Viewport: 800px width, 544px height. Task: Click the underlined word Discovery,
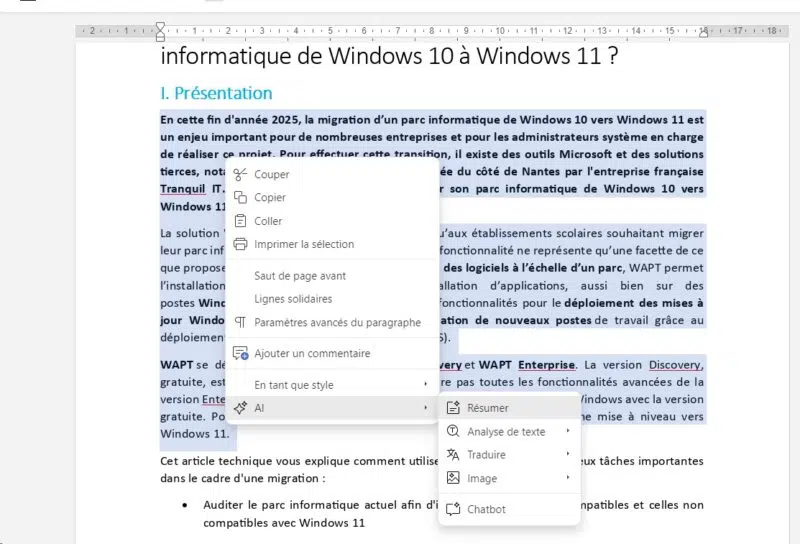coord(676,365)
